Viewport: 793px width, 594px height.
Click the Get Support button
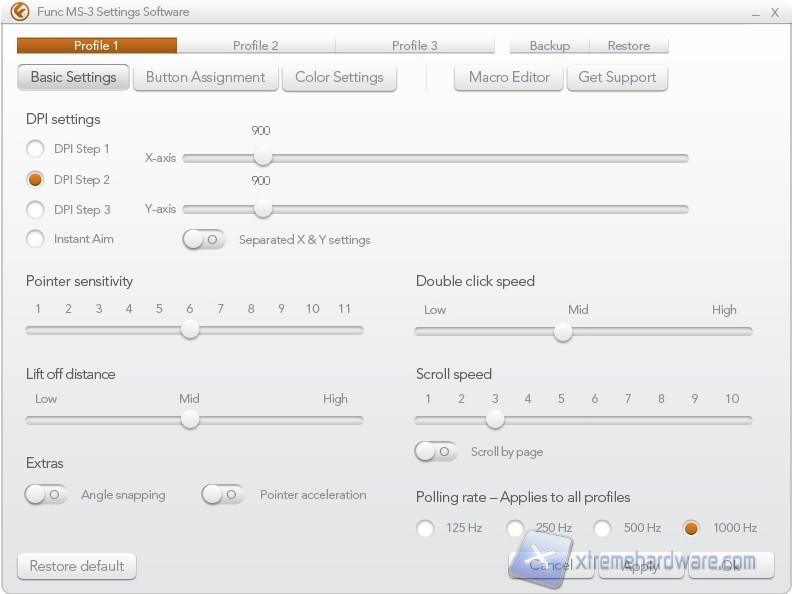click(x=617, y=77)
